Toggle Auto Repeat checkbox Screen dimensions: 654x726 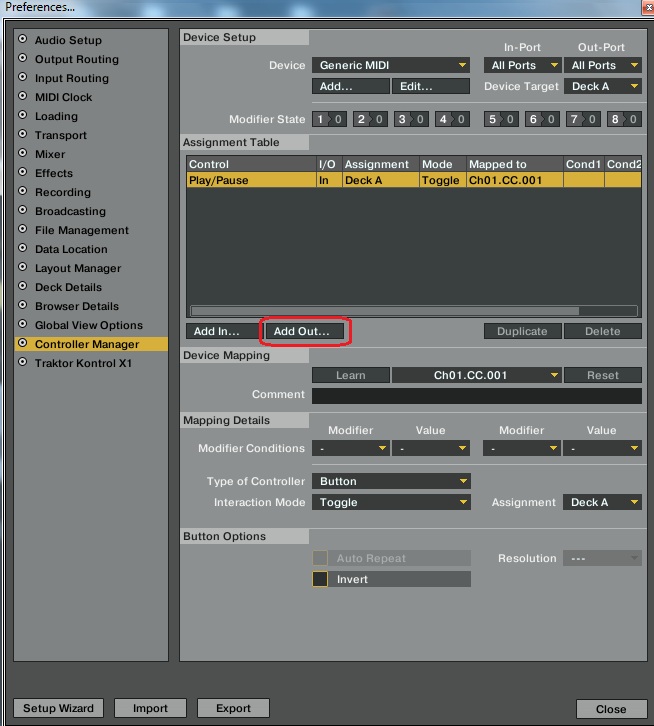pos(320,558)
